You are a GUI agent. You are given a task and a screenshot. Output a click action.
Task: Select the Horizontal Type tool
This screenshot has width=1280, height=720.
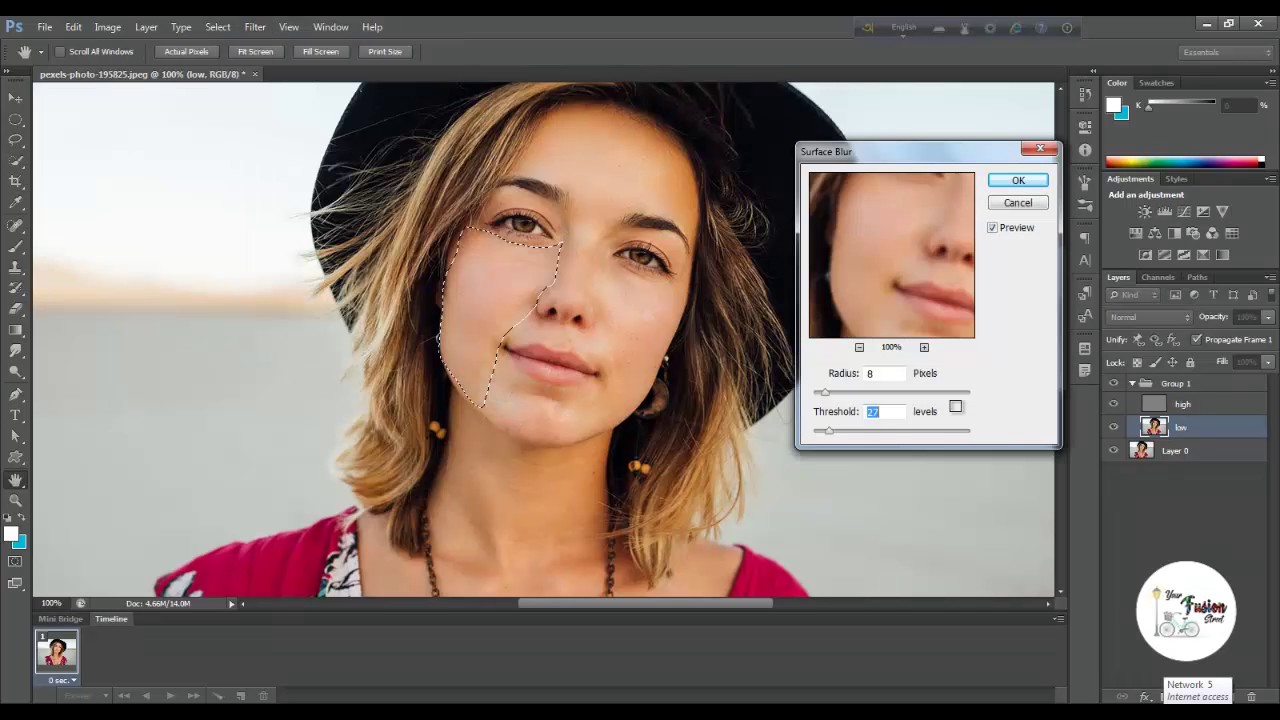[x=16, y=415]
